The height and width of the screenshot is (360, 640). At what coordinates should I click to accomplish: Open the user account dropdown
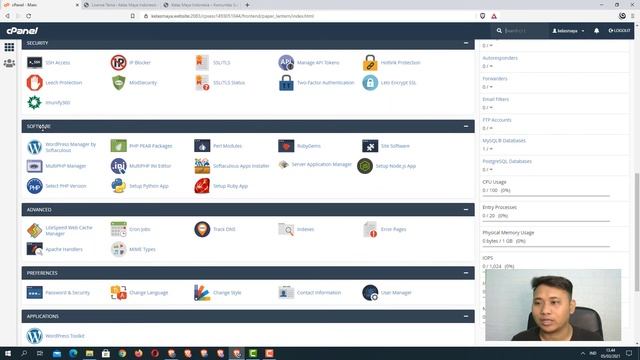click(x=568, y=31)
